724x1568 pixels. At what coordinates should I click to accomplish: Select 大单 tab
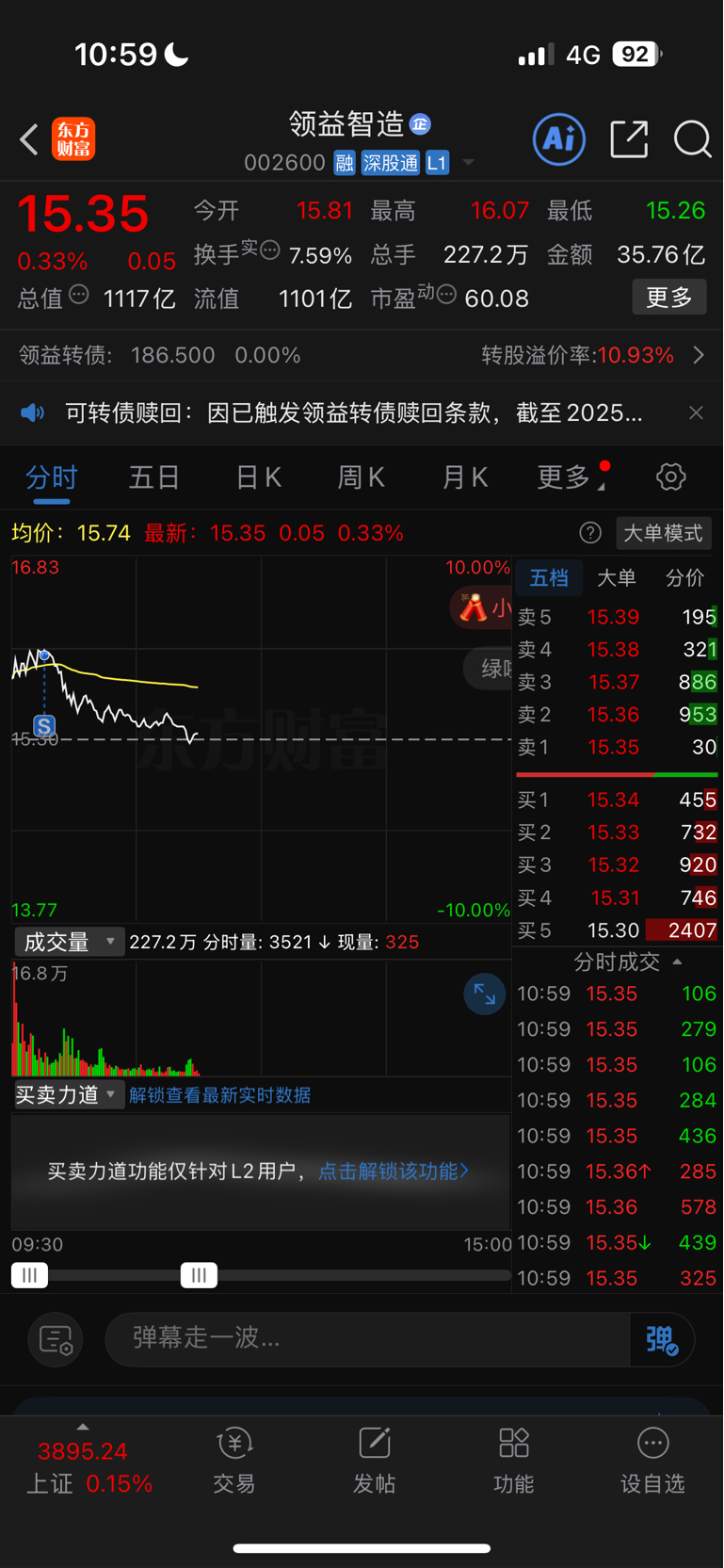[617, 577]
